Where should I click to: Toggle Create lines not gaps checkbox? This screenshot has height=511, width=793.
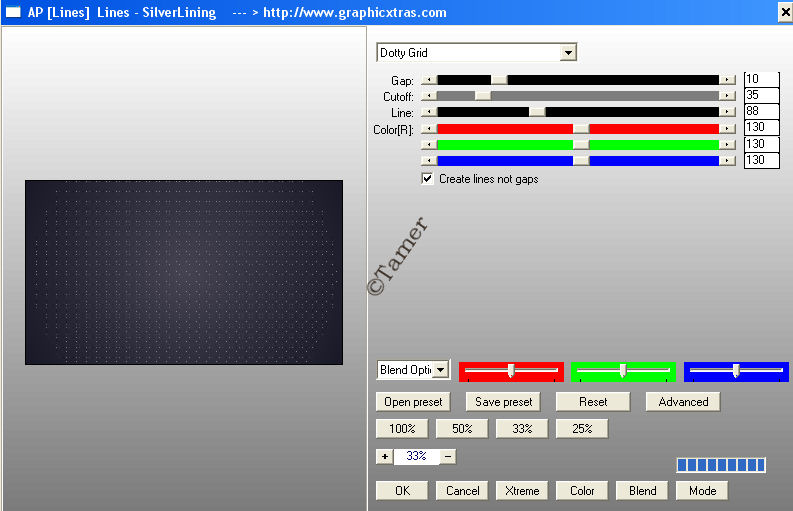pyautogui.click(x=428, y=179)
